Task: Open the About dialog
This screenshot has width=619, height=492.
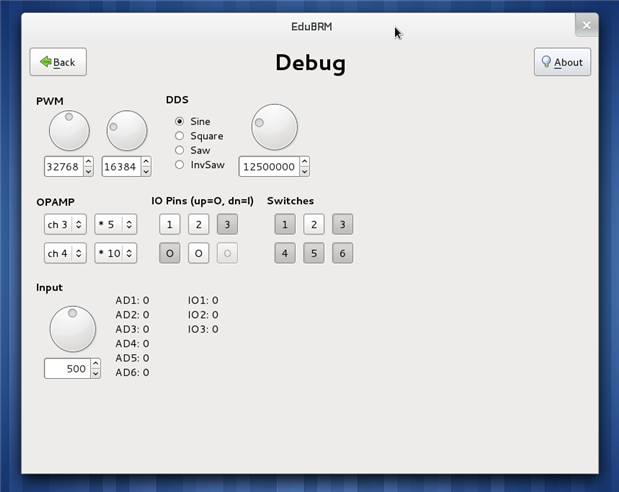Action: [x=562, y=62]
